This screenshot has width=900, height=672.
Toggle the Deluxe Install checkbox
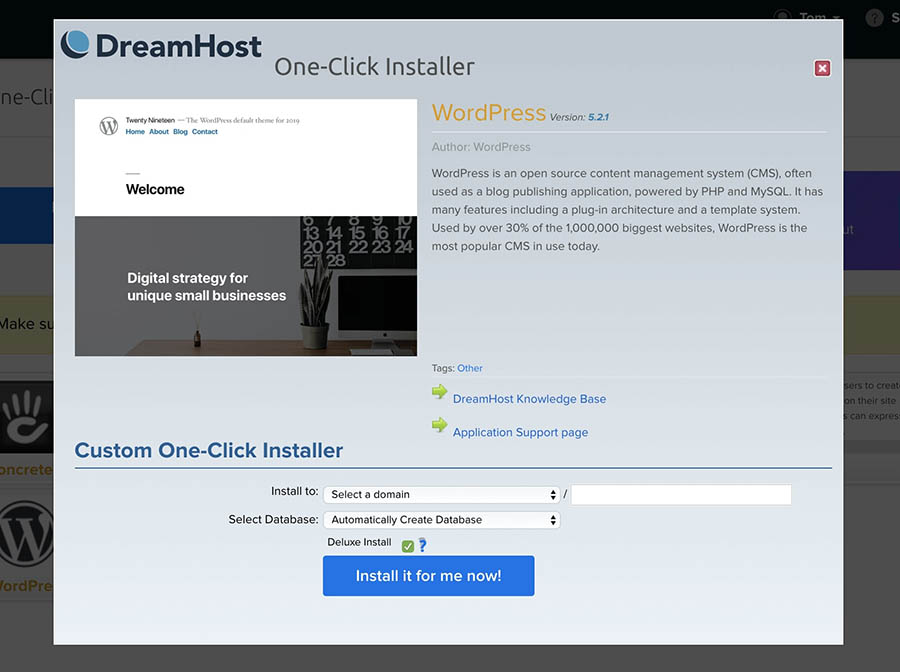[x=408, y=545]
